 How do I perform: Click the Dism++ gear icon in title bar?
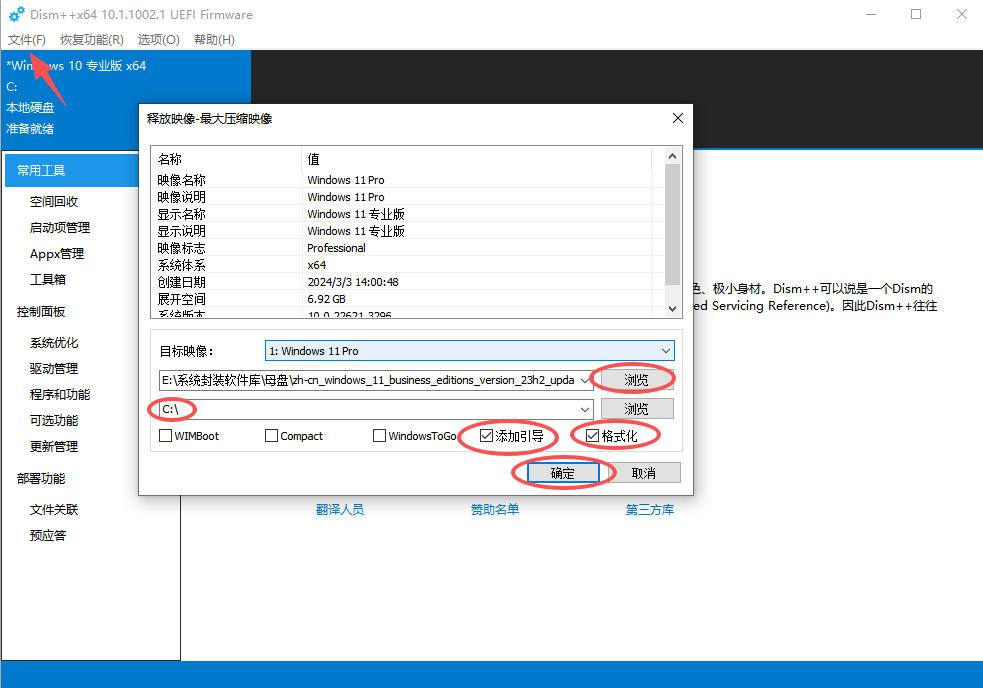(x=16, y=14)
